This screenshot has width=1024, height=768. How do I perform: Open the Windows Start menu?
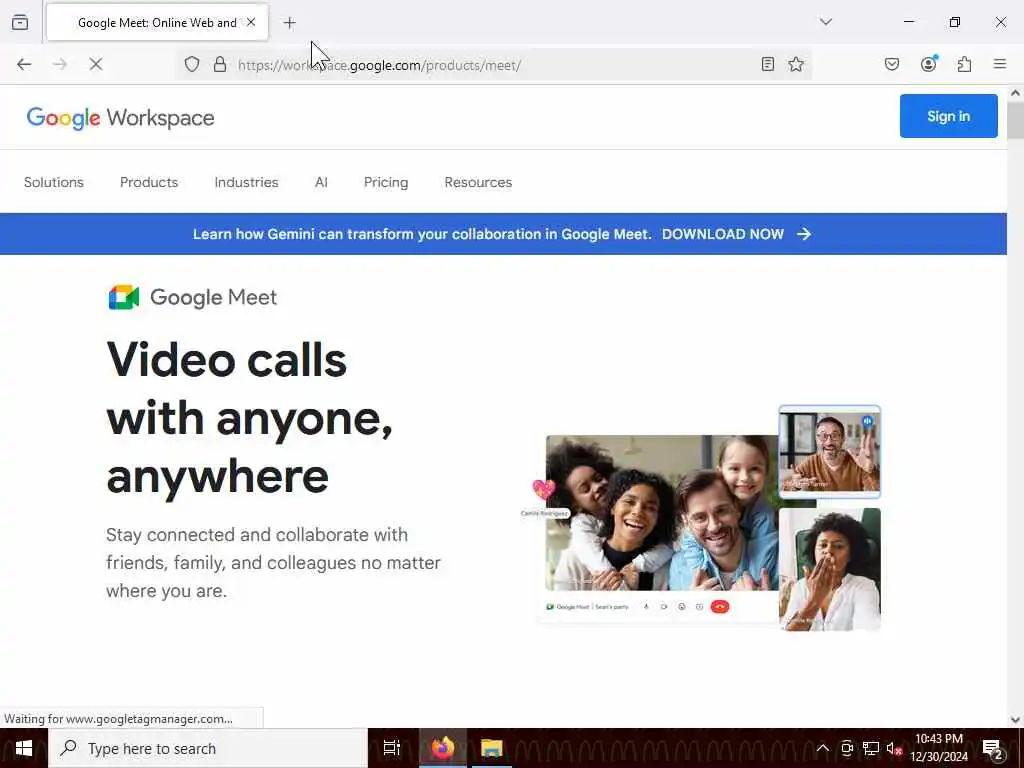point(24,748)
